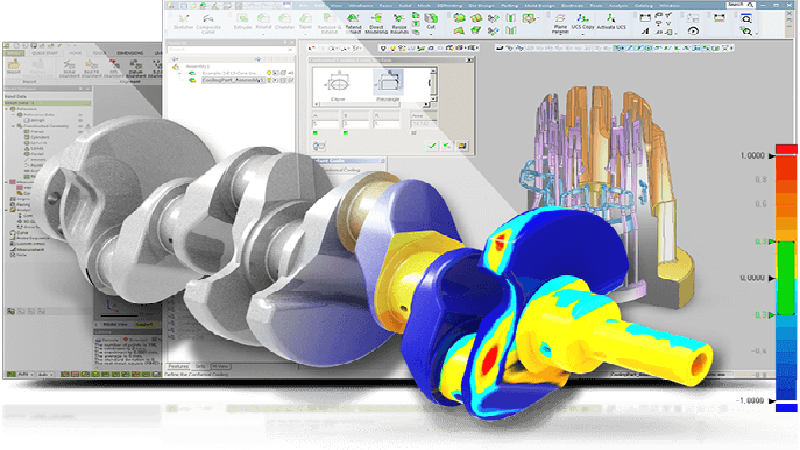Click the blue swatch at color scale bottom

(x=786, y=408)
